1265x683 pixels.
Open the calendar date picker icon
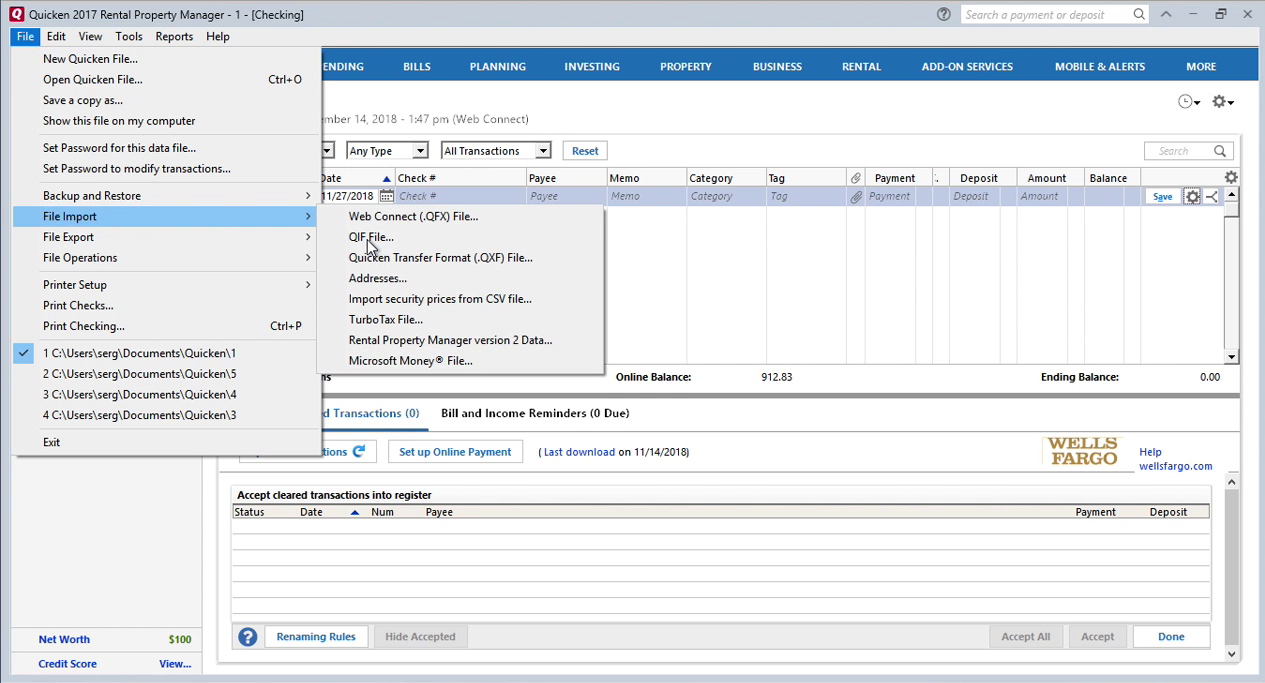tap(386, 196)
